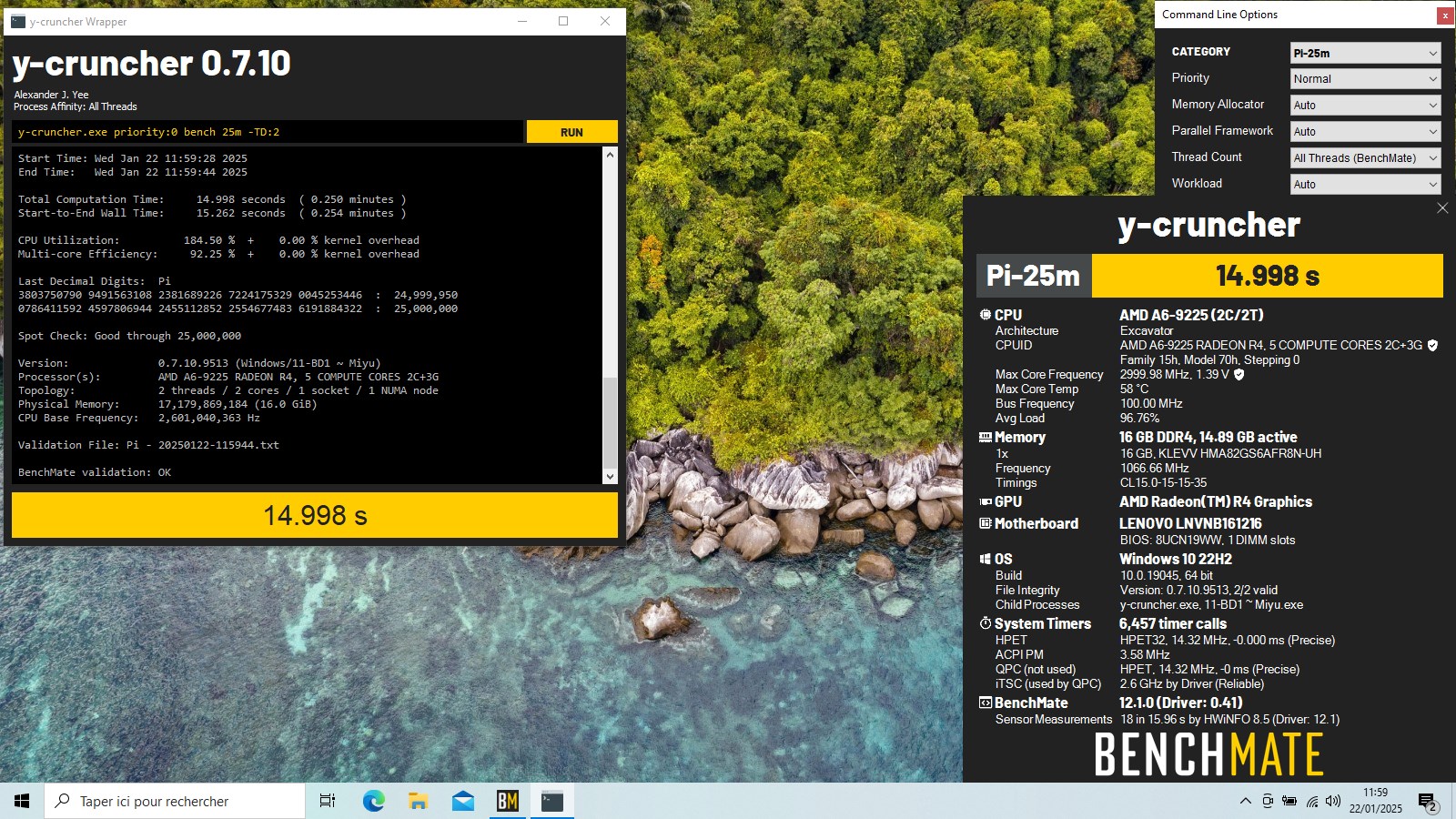
Task: Click the taskbar search box
Action: pos(175,801)
